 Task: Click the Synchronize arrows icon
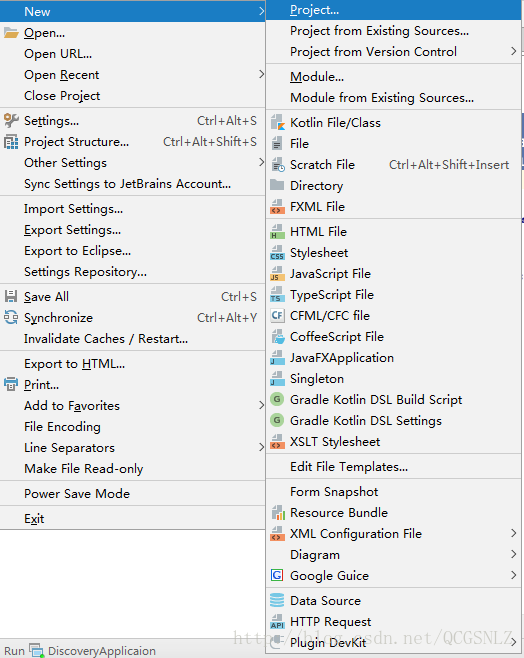[11, 318]
